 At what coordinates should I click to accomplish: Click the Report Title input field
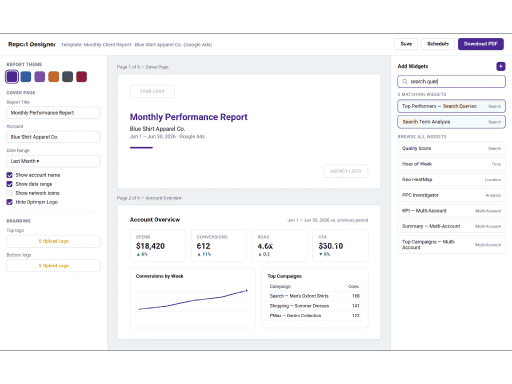pyautogui.click(x=53, y=113)
